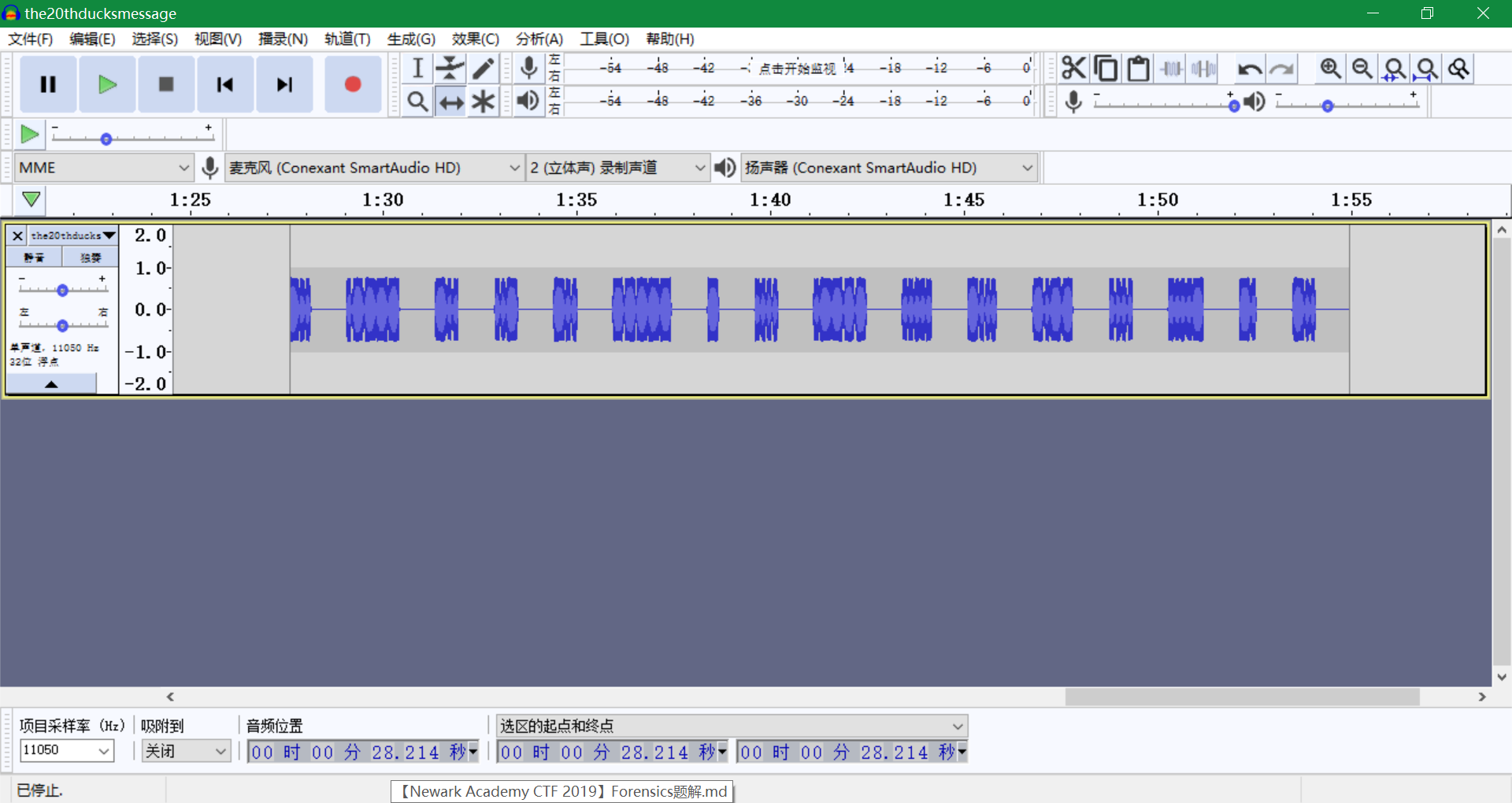Open the microphone recording device dropdown
Viewport: 1512px width, 803px height.
(375, 168)
